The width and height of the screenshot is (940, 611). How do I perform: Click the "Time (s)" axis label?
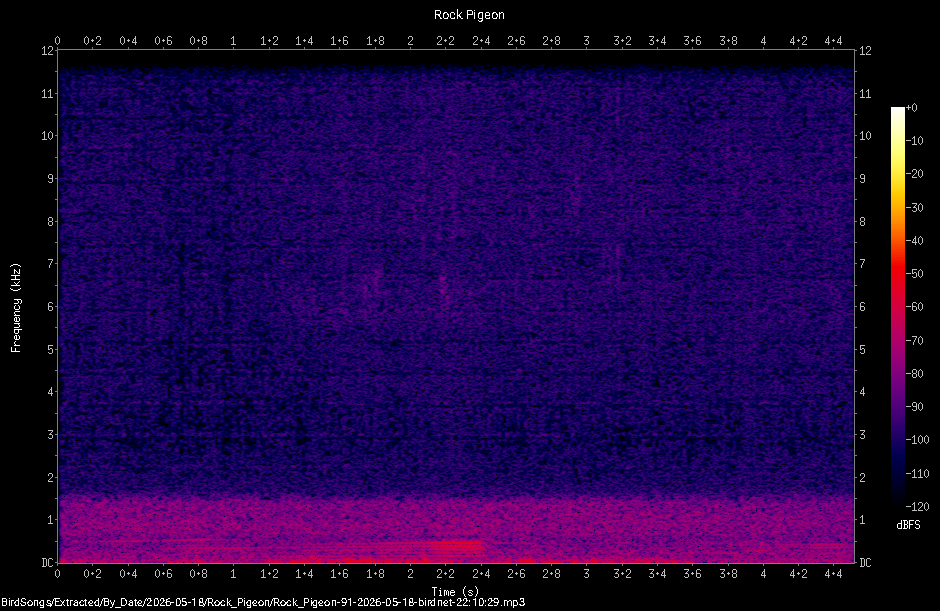(455, 592)
